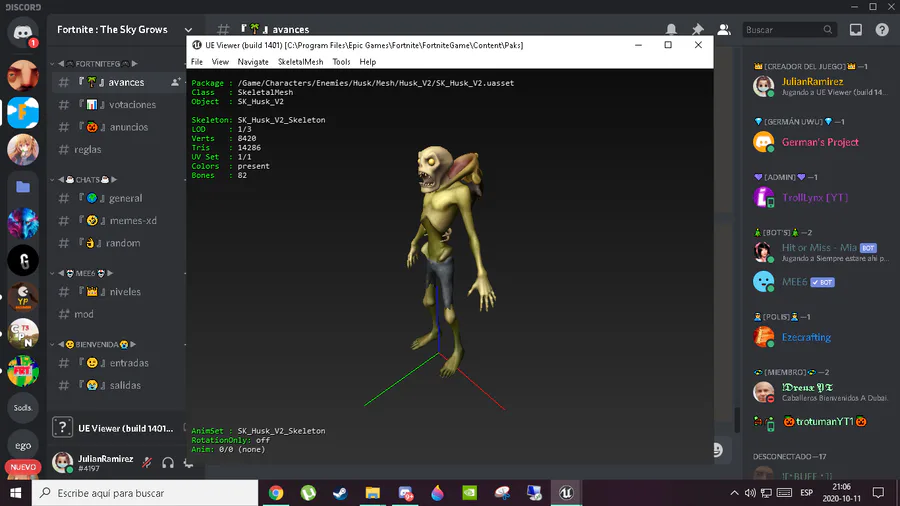Open the reglas channel
The image size is (900, 506).
118,149
